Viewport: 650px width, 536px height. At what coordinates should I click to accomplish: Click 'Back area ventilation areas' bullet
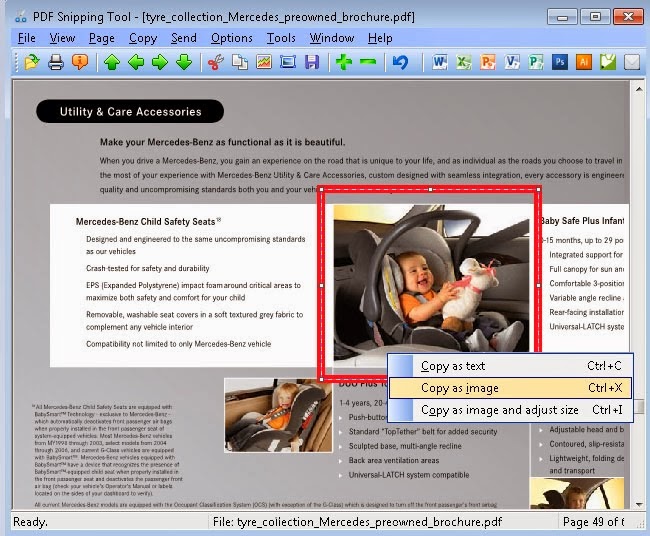(x=394, y=460)
